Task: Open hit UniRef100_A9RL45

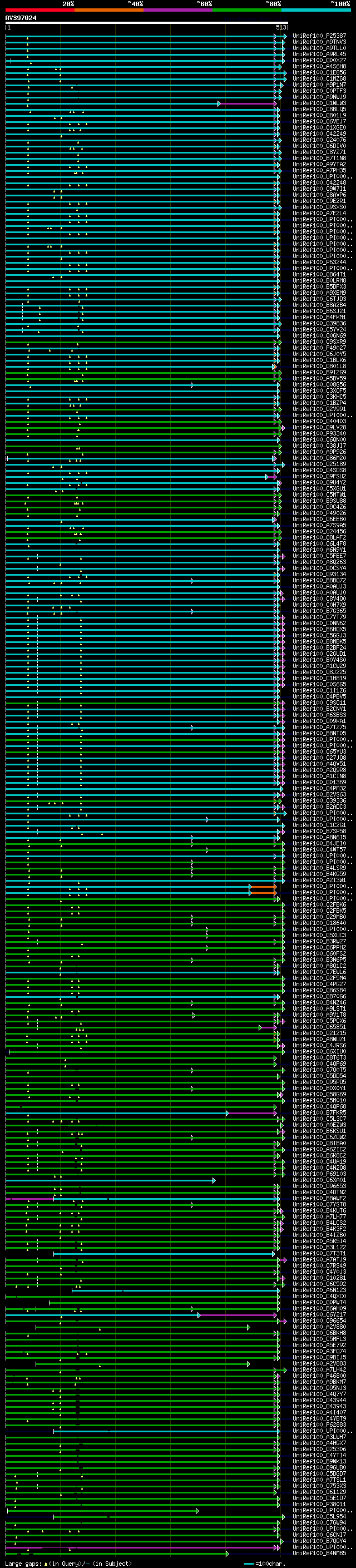Action: tap(319, 54)
